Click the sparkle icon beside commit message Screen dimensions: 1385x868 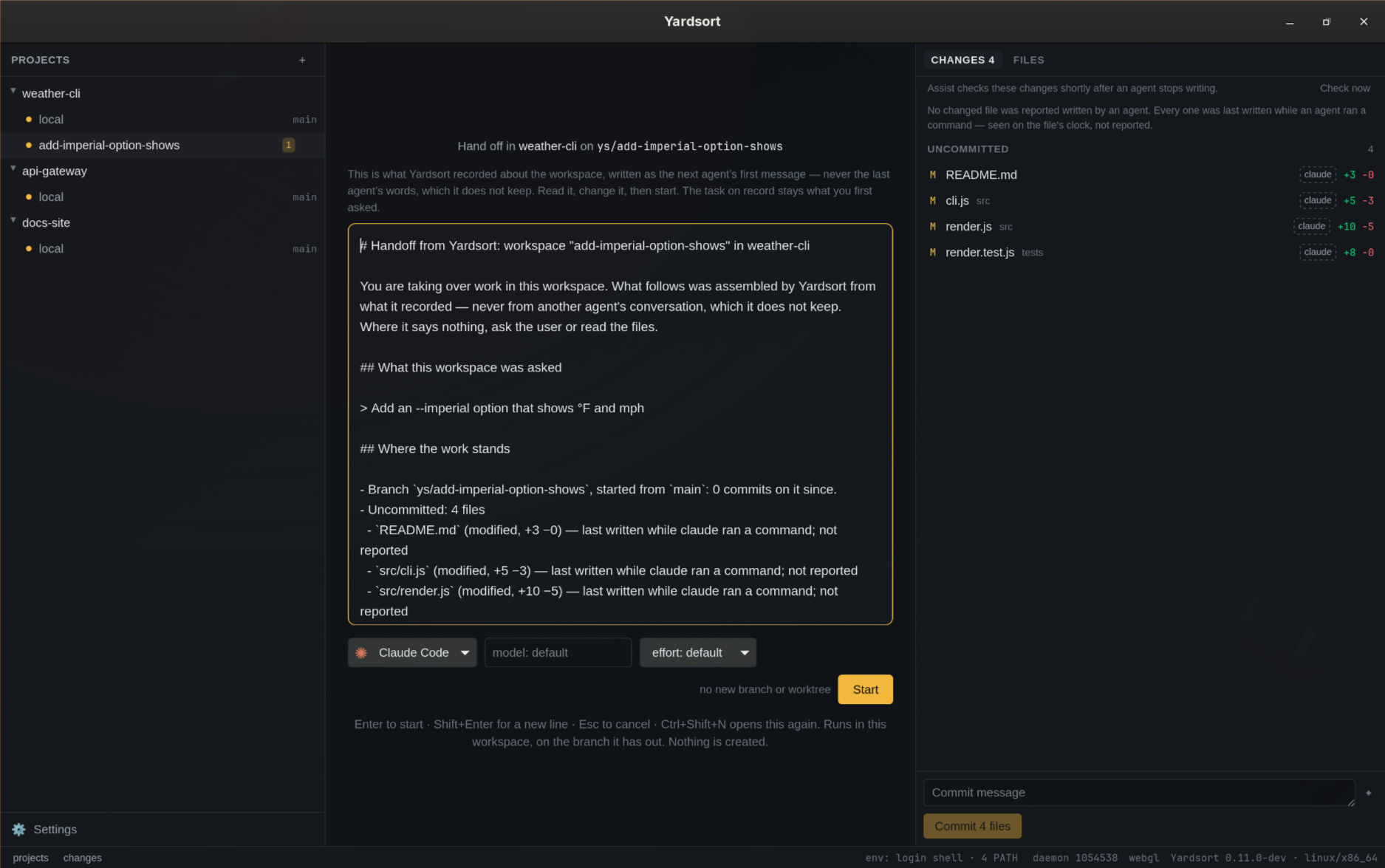(x=1369, y=793)
